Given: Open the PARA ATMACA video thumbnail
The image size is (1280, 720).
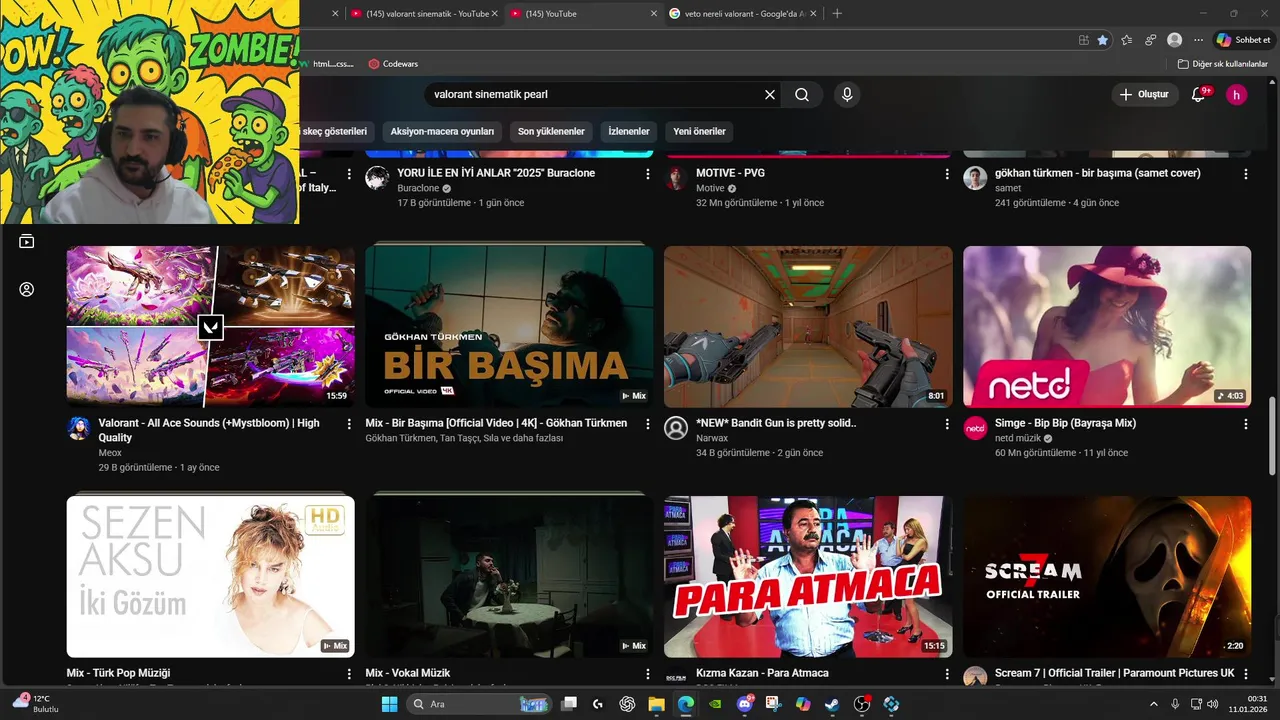Looking at the screenshot, I should click(x=808, y=576).
